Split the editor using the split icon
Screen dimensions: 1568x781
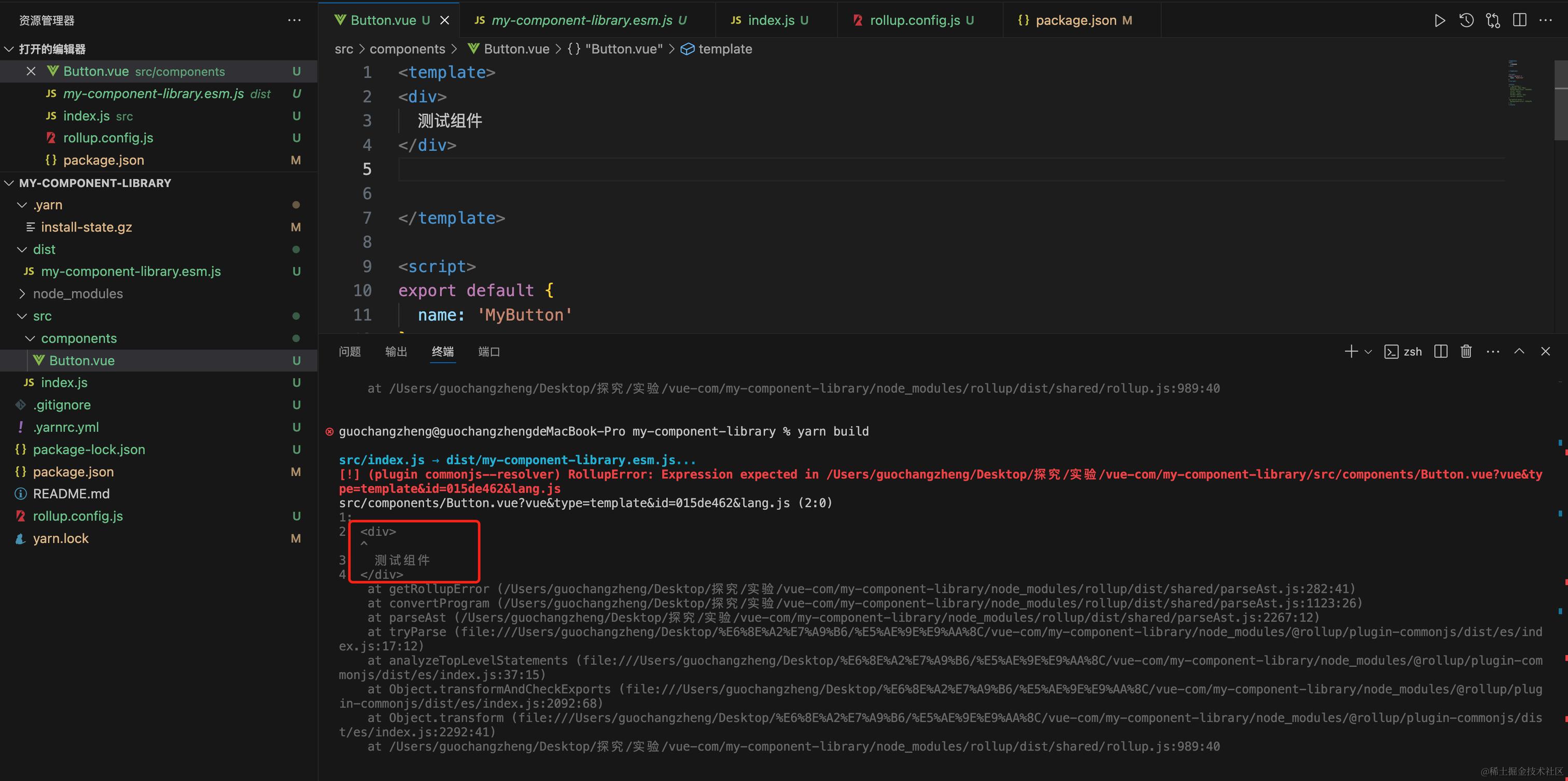point(1519,20)
